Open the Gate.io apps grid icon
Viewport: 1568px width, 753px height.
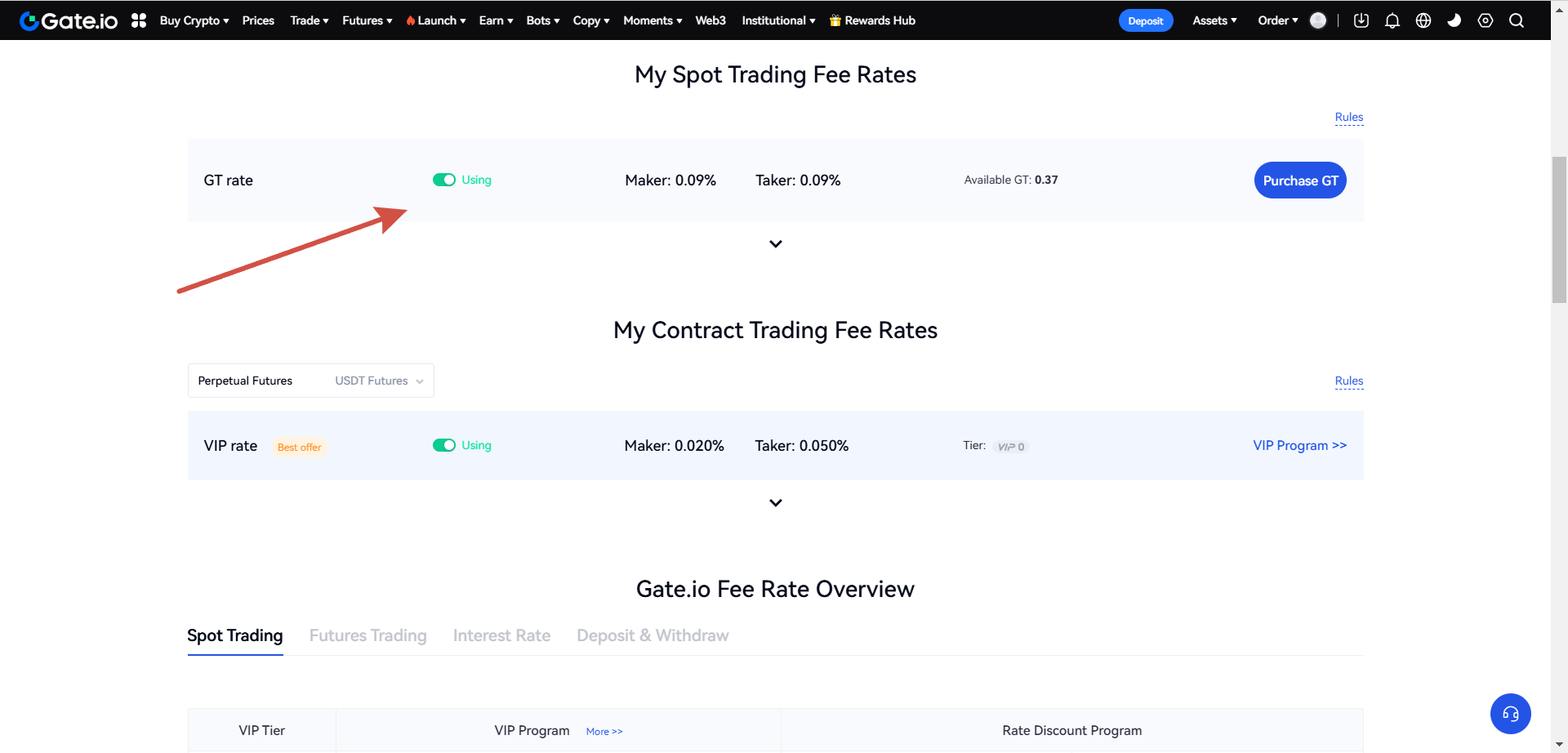tap(139, 20)
